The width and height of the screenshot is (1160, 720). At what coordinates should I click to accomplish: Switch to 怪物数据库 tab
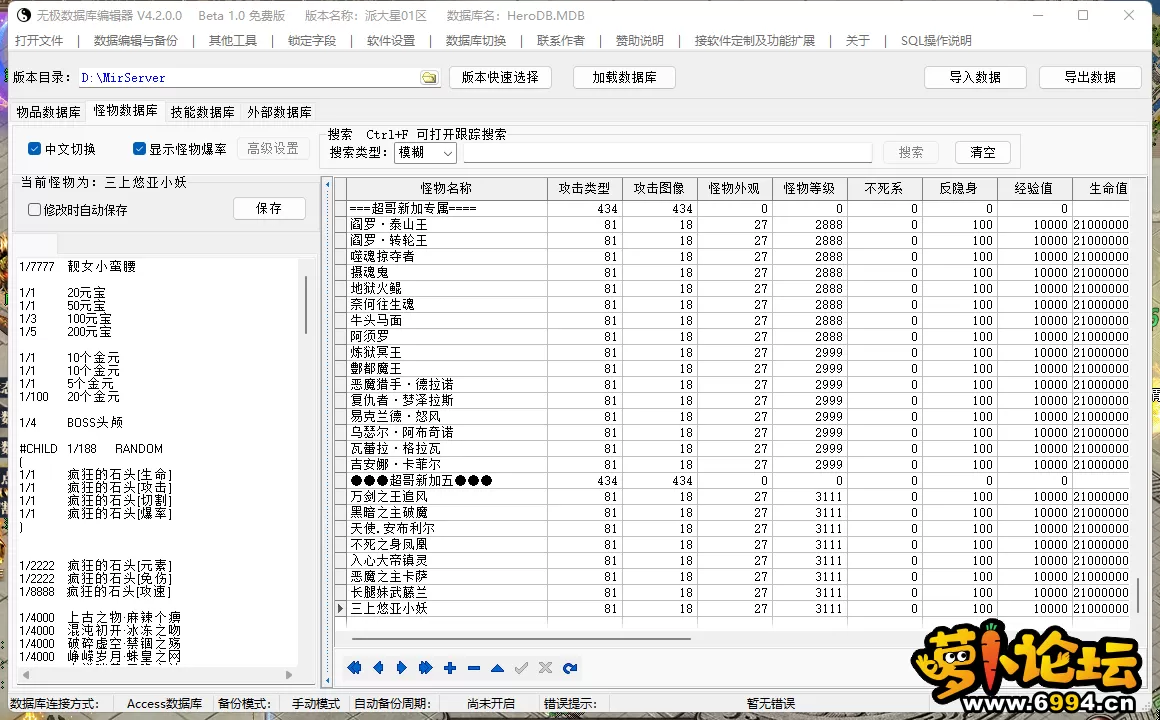coord(126,111)
